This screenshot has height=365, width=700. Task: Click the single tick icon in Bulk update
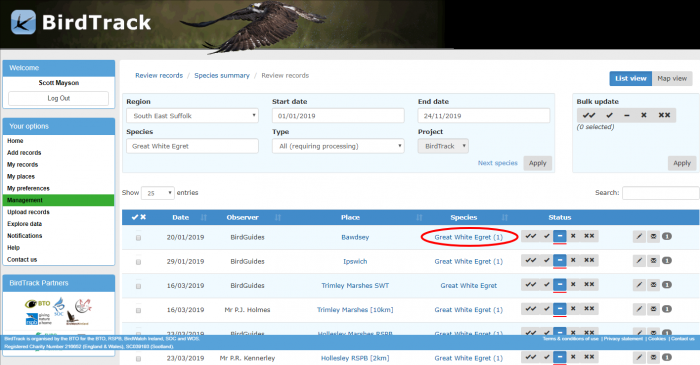pyautogui.click(x=609, y=115)
